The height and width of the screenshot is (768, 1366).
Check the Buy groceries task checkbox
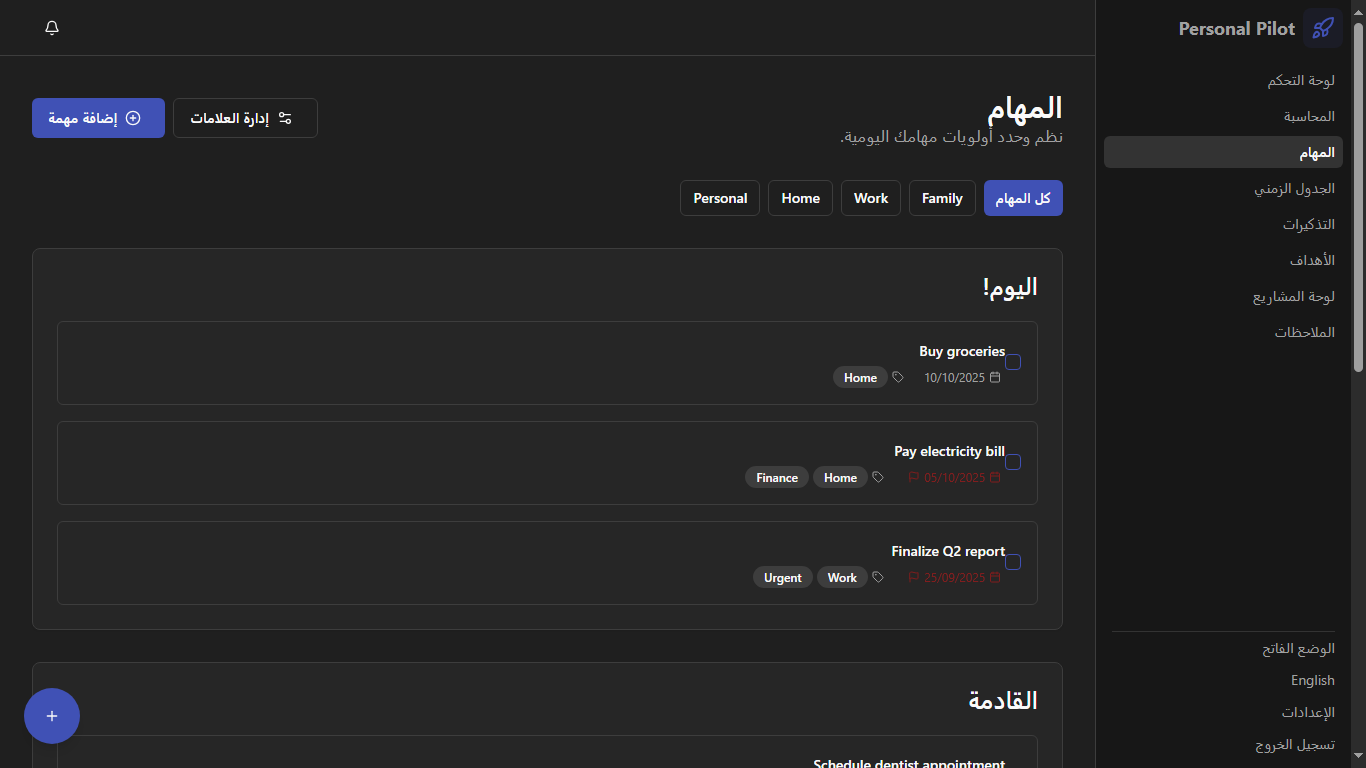click(1013, 362)
